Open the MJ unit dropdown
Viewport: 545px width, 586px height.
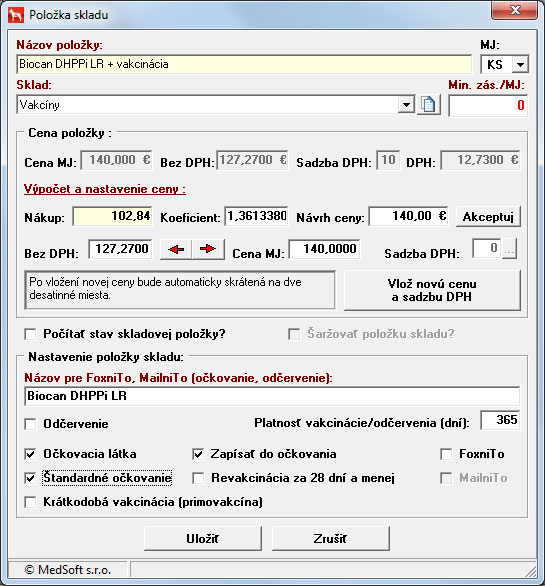520,65
